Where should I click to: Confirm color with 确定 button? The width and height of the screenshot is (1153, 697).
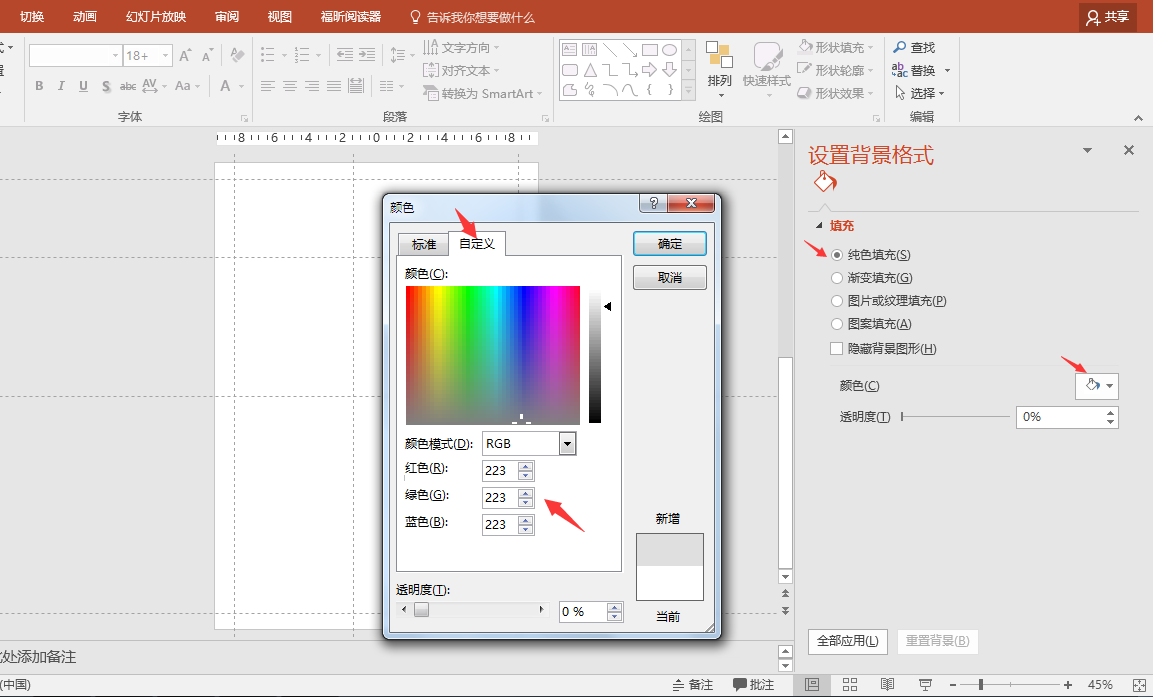(x=669, y=244)
